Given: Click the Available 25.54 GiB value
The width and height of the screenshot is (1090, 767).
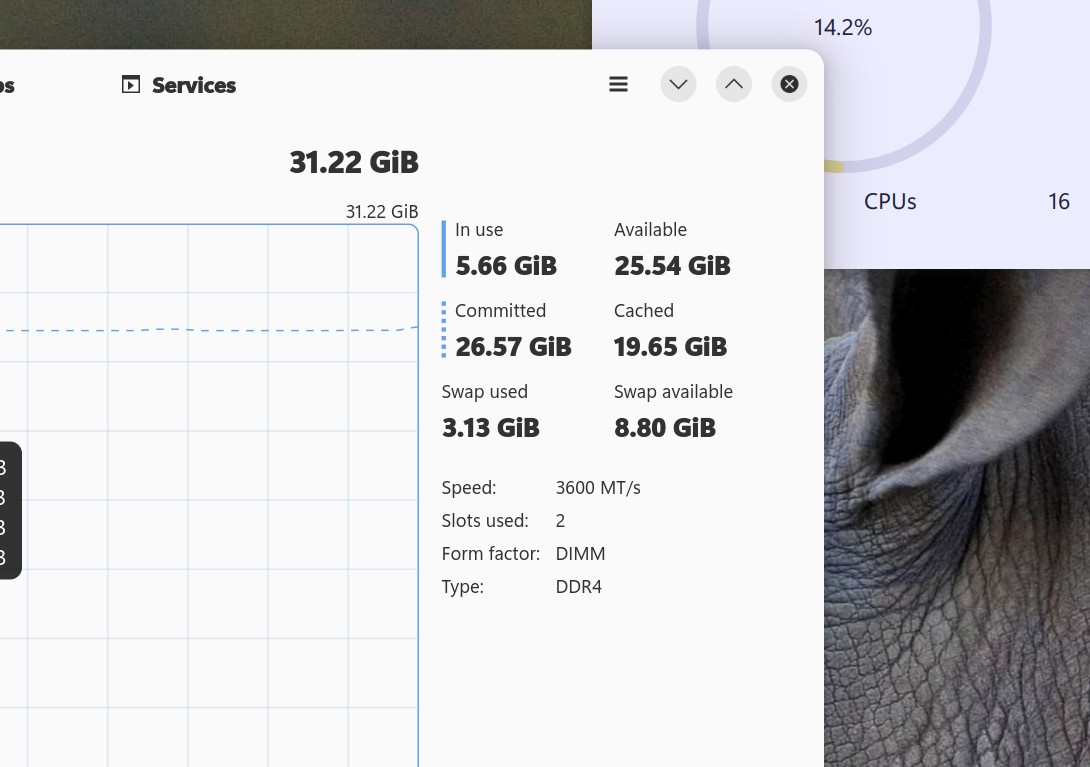Looking at the screenshot, I should point(672,266).
